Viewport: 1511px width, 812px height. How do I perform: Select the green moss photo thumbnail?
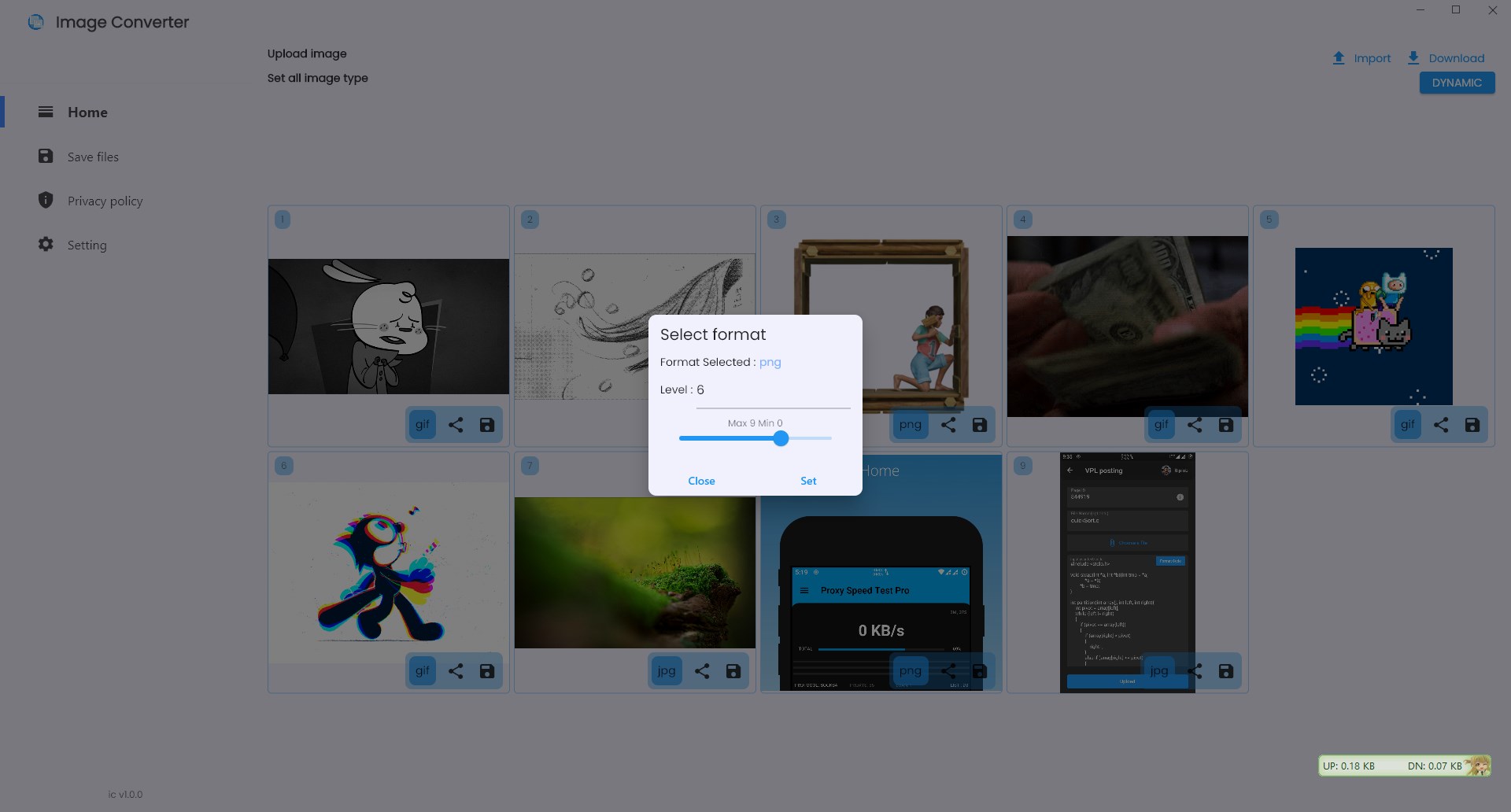635,573
